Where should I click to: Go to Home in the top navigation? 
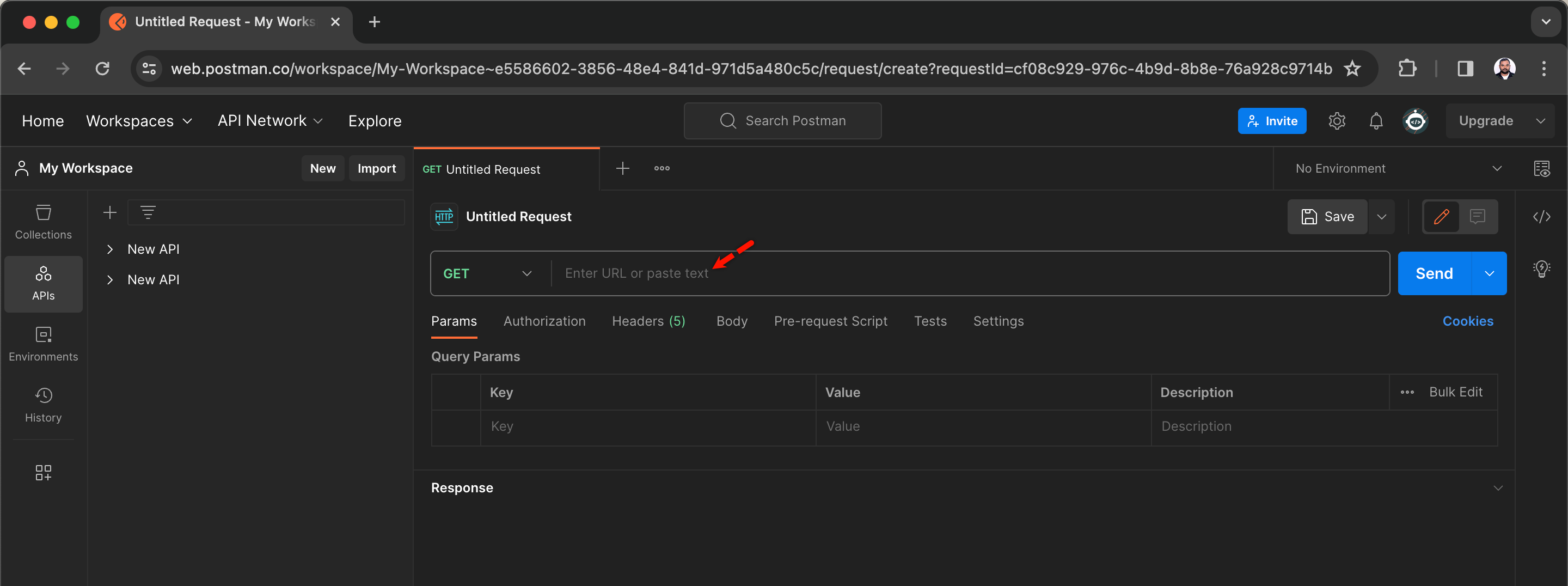point(42,120)
